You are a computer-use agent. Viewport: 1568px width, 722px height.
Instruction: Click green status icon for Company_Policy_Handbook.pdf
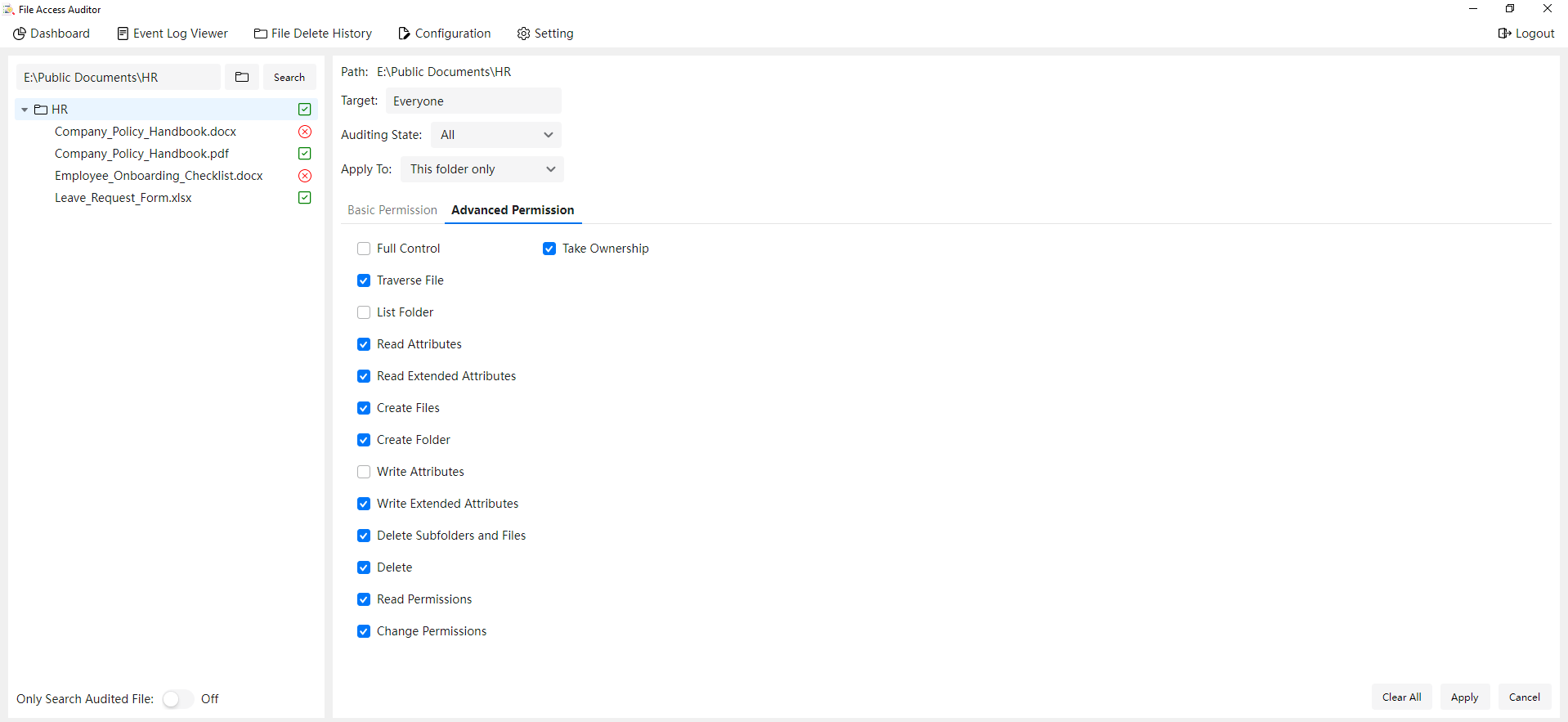point(305,154)
